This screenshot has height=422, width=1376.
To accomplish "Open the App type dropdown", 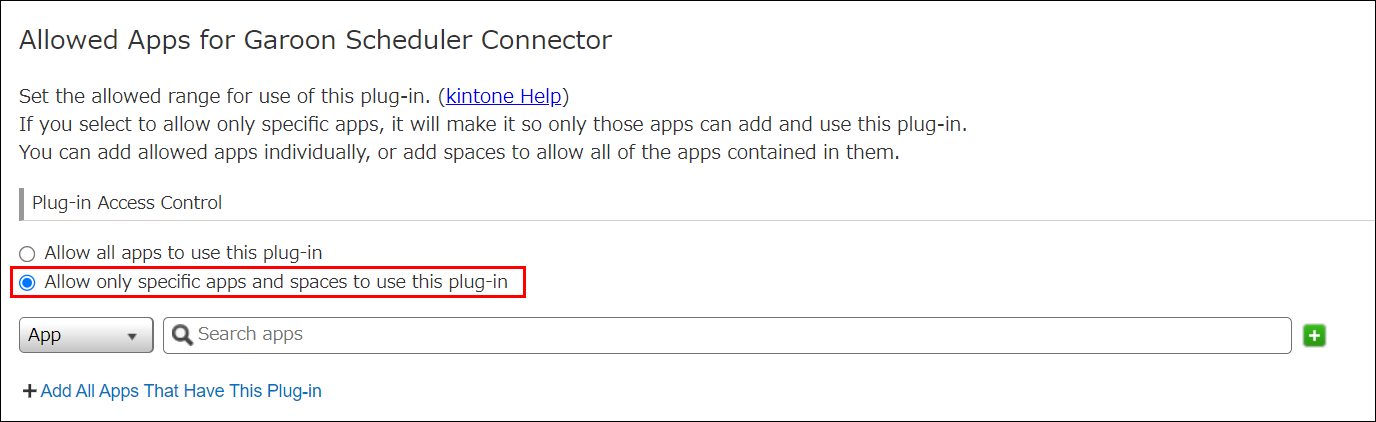I will coord(86,336).
